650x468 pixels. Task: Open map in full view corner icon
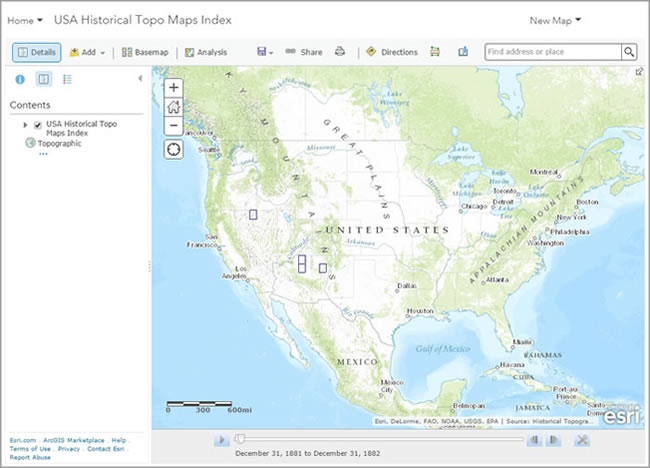639,72
